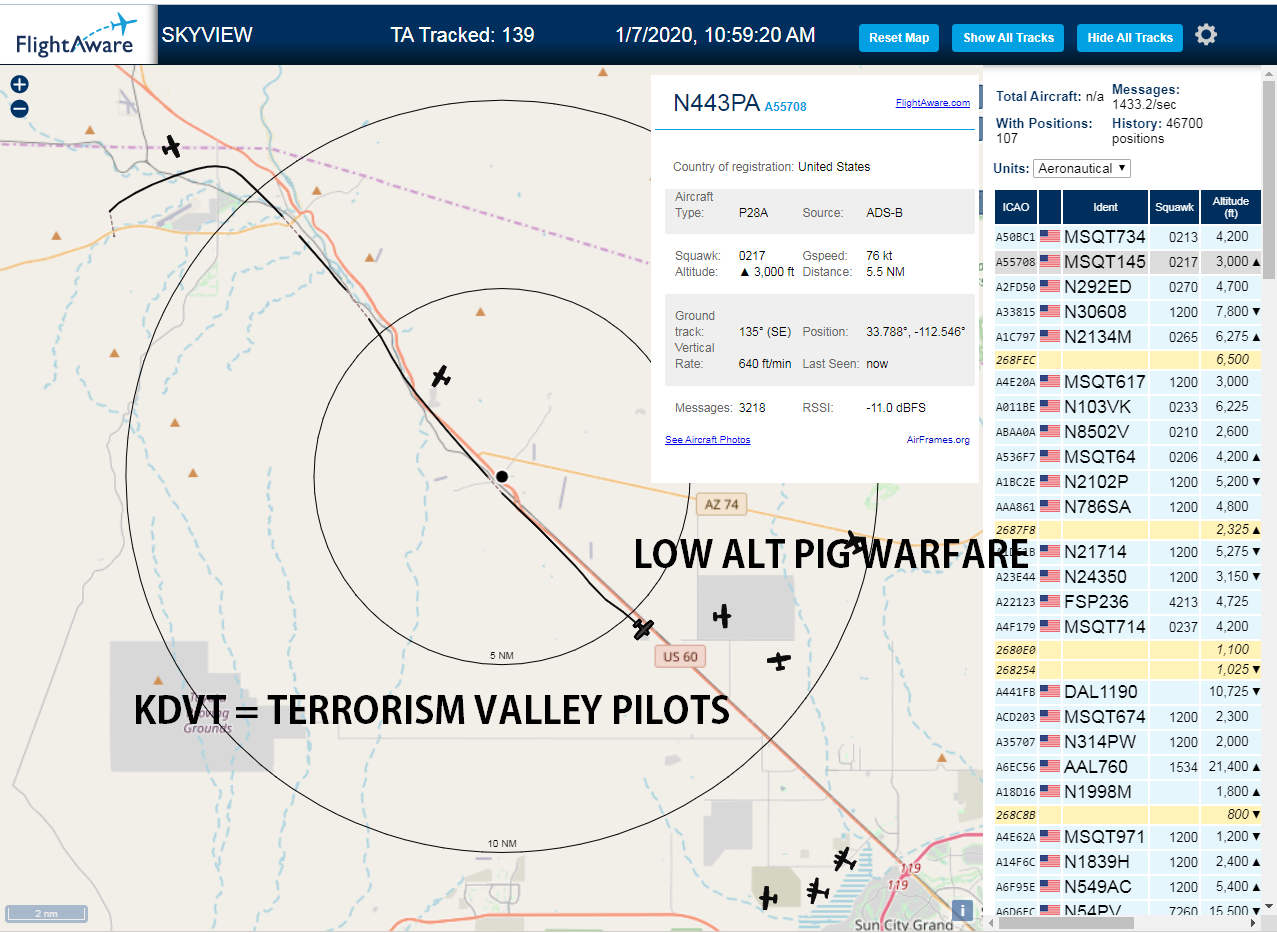Select the N2102P aircraft row

coord(1128,482)
